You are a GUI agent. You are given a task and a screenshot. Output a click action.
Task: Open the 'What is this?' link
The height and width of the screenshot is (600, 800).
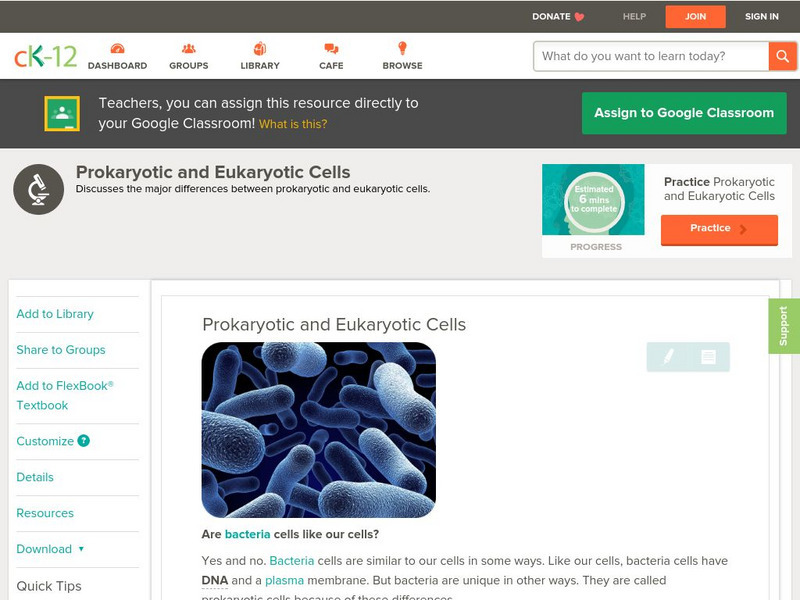pos(293,124)
